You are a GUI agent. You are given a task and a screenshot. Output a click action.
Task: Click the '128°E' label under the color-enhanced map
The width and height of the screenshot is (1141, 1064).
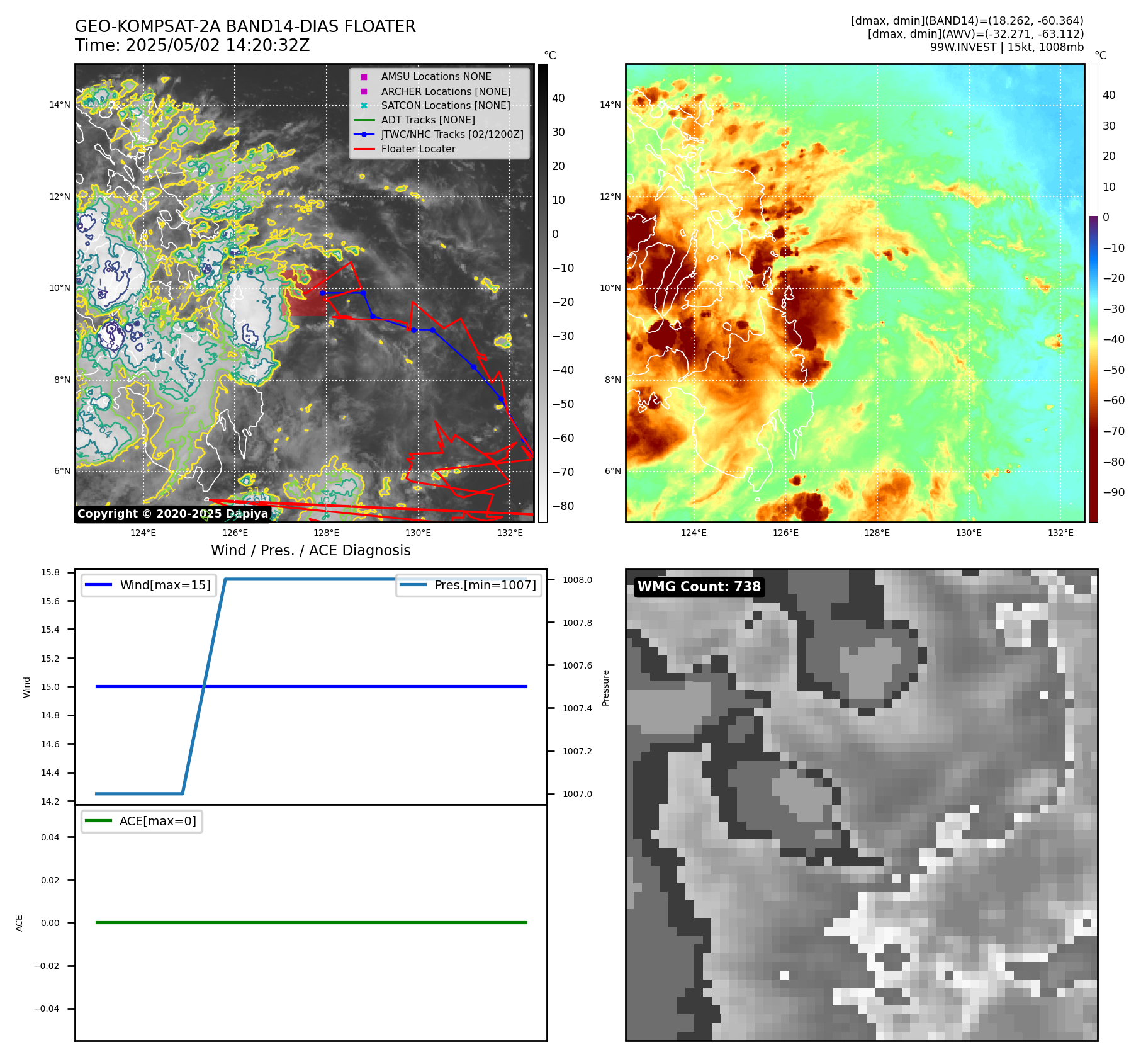(877, 533)
